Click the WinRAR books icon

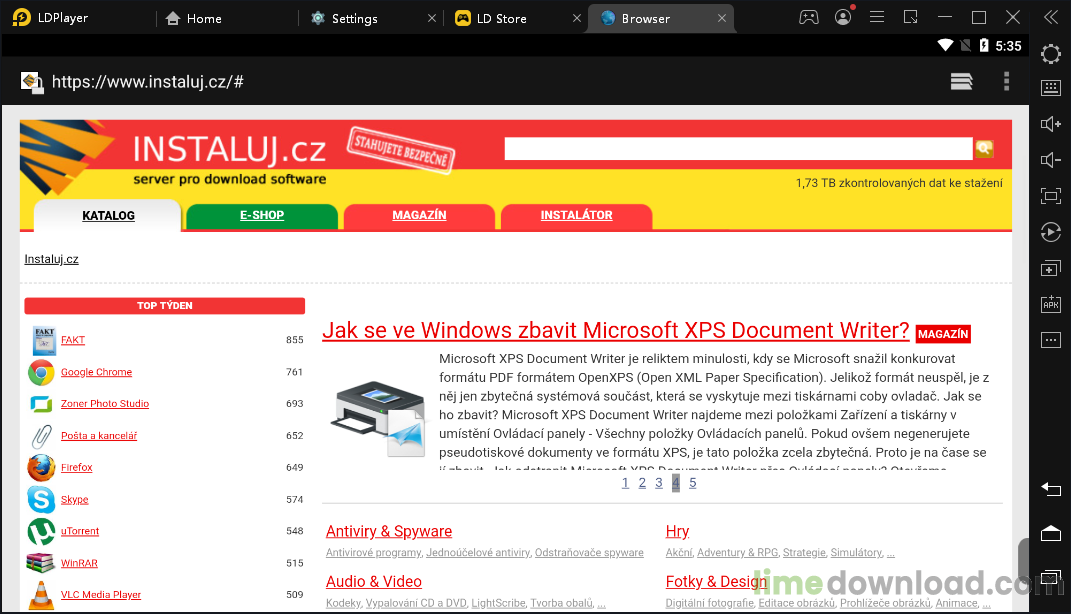coord(40,563)
